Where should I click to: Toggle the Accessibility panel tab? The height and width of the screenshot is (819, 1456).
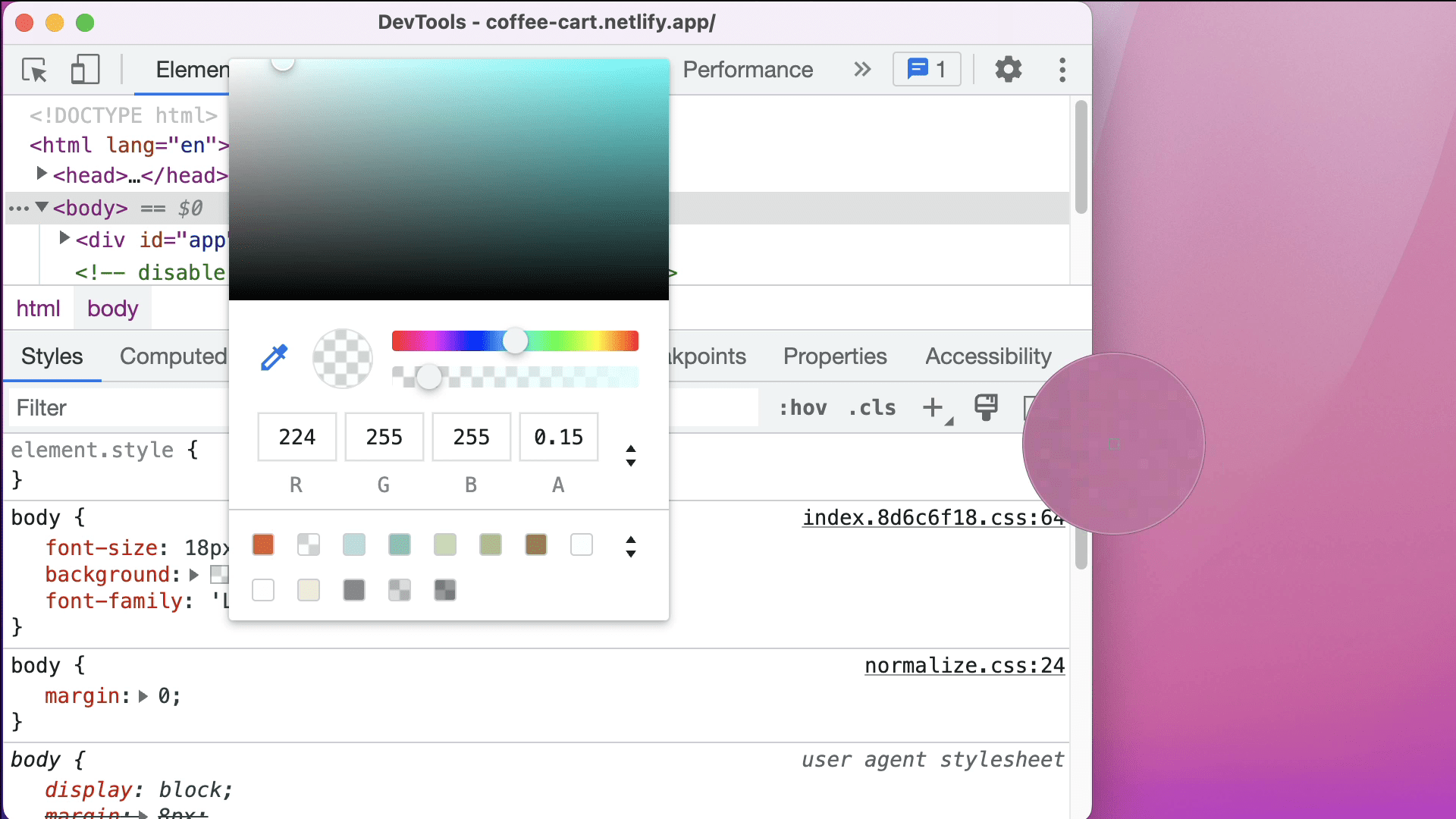pos(988,356)
